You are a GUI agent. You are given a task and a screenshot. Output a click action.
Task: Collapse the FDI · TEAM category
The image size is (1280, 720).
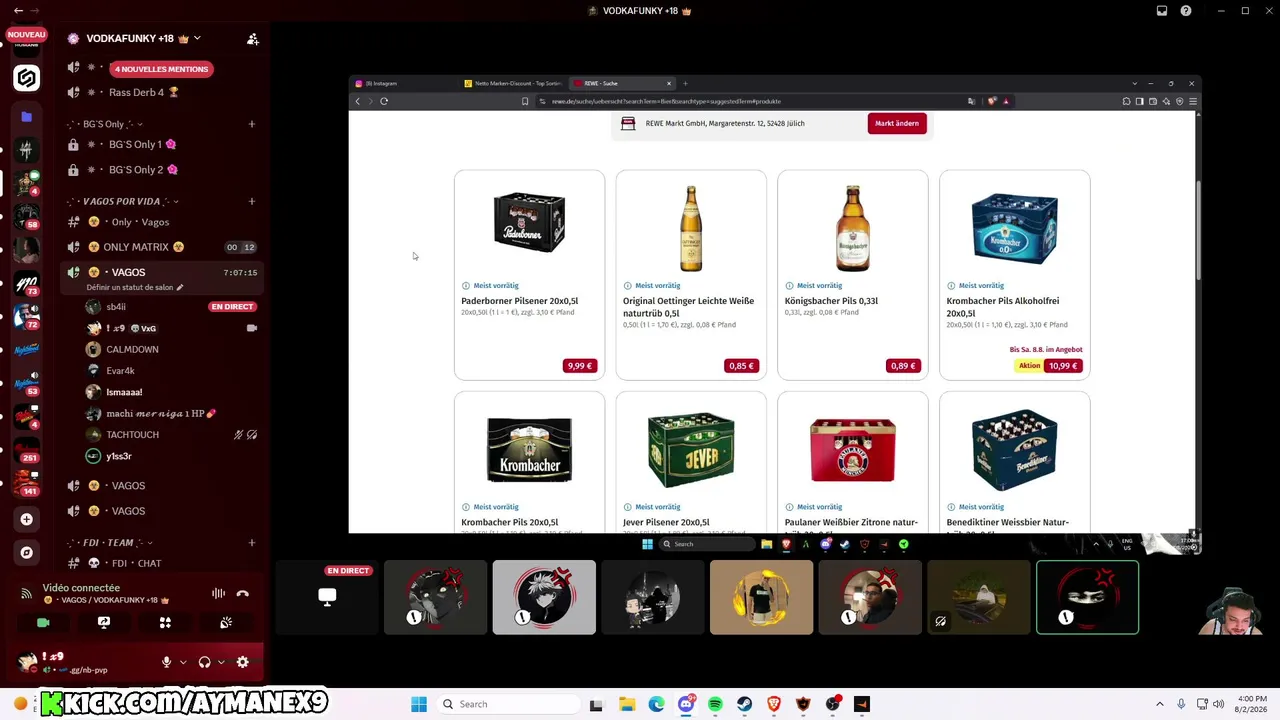click(109, 543)
